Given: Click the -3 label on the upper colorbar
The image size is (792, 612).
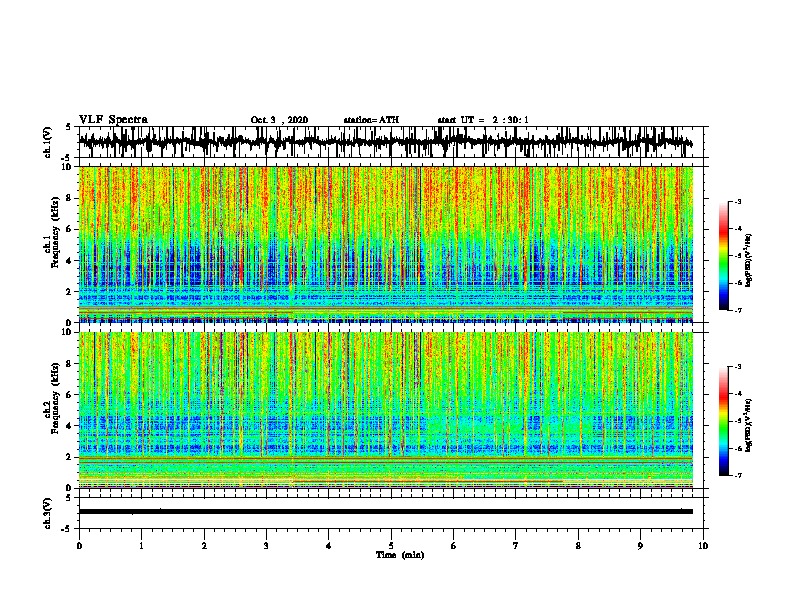Looking at the screenshot, I should [738, 202].
